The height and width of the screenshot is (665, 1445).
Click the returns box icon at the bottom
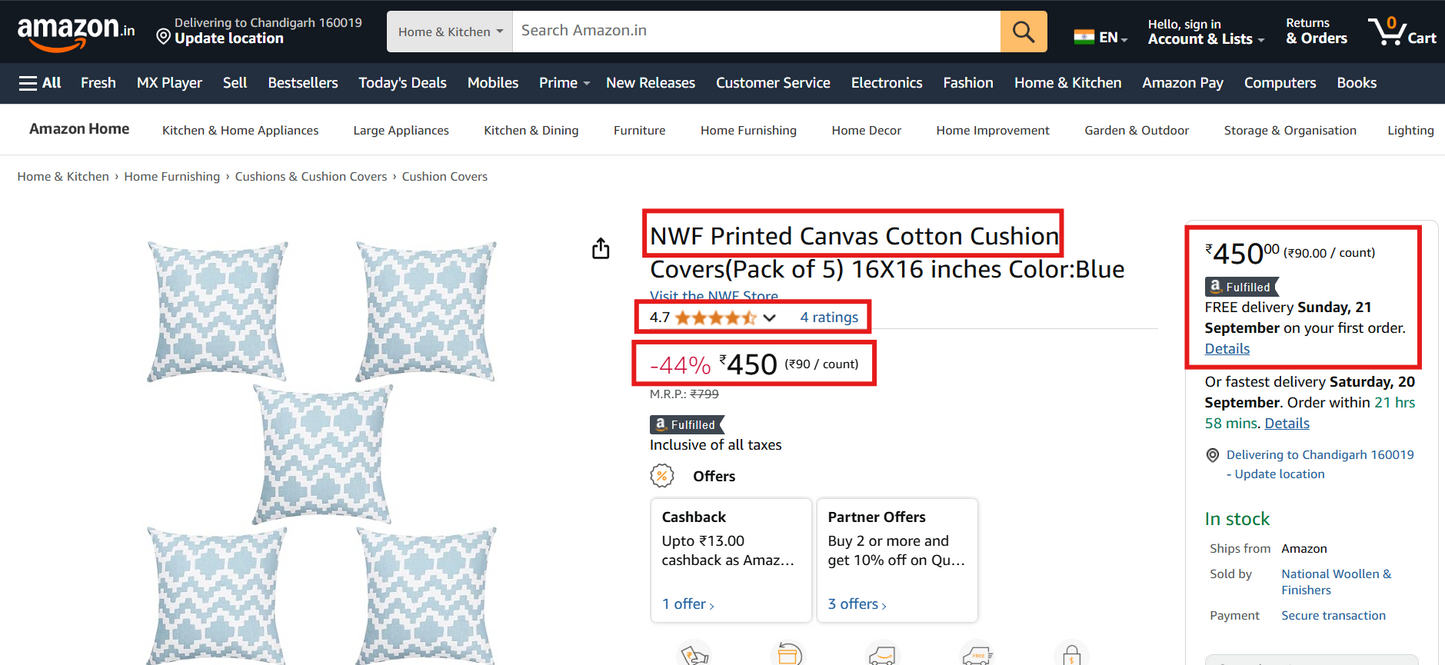[789, 655]
